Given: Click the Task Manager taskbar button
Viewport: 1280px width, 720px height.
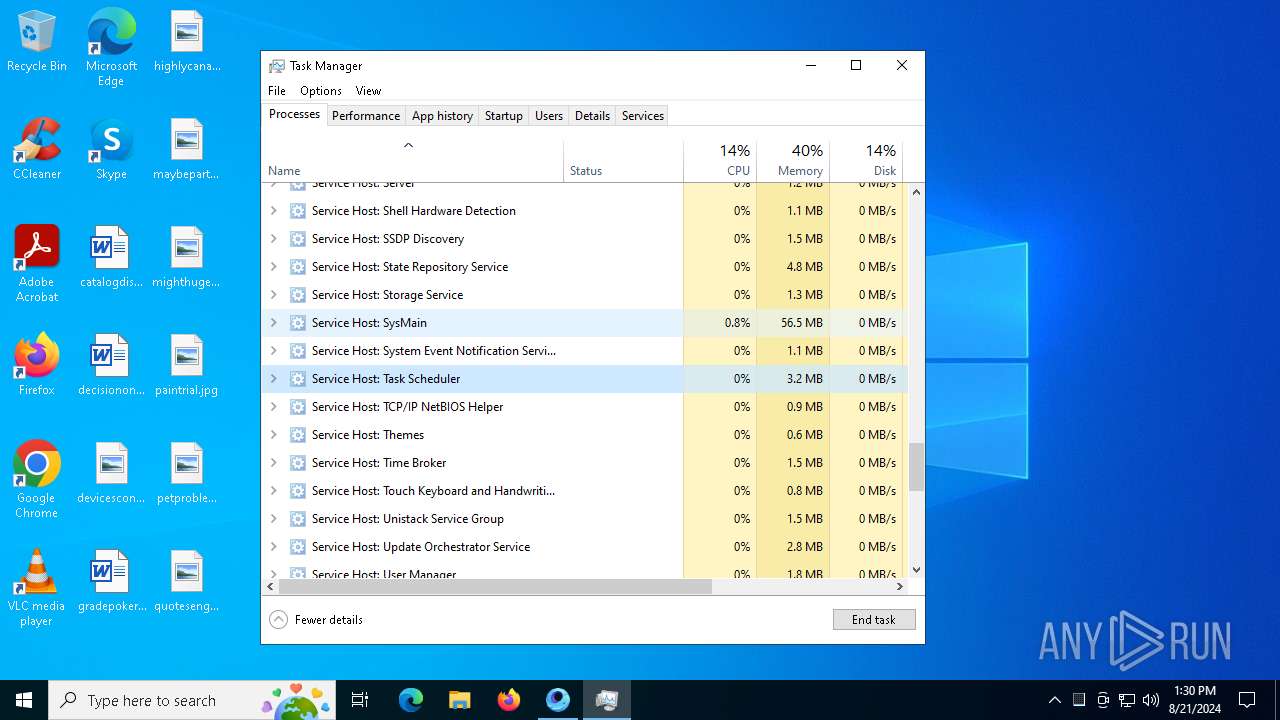Looking at the screenshot, I should pos(607,700).
